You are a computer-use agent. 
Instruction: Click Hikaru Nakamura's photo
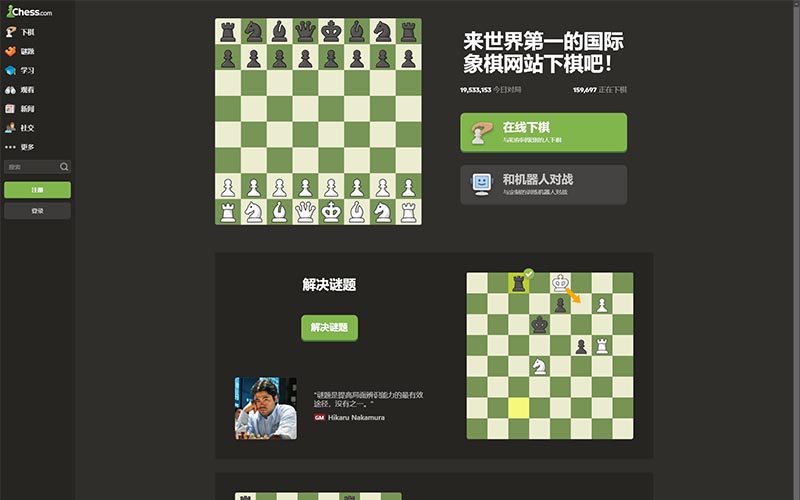coord(266,408)
